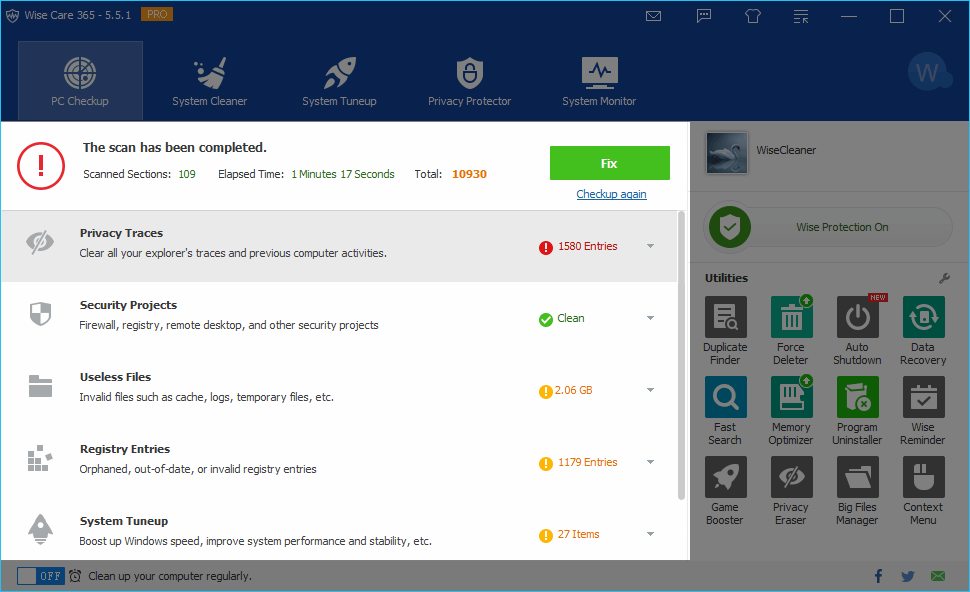The width and height of the screenshot is (970, 592).
Task: Toggle the Wise Protection On switch
Action: coord(828,227)
